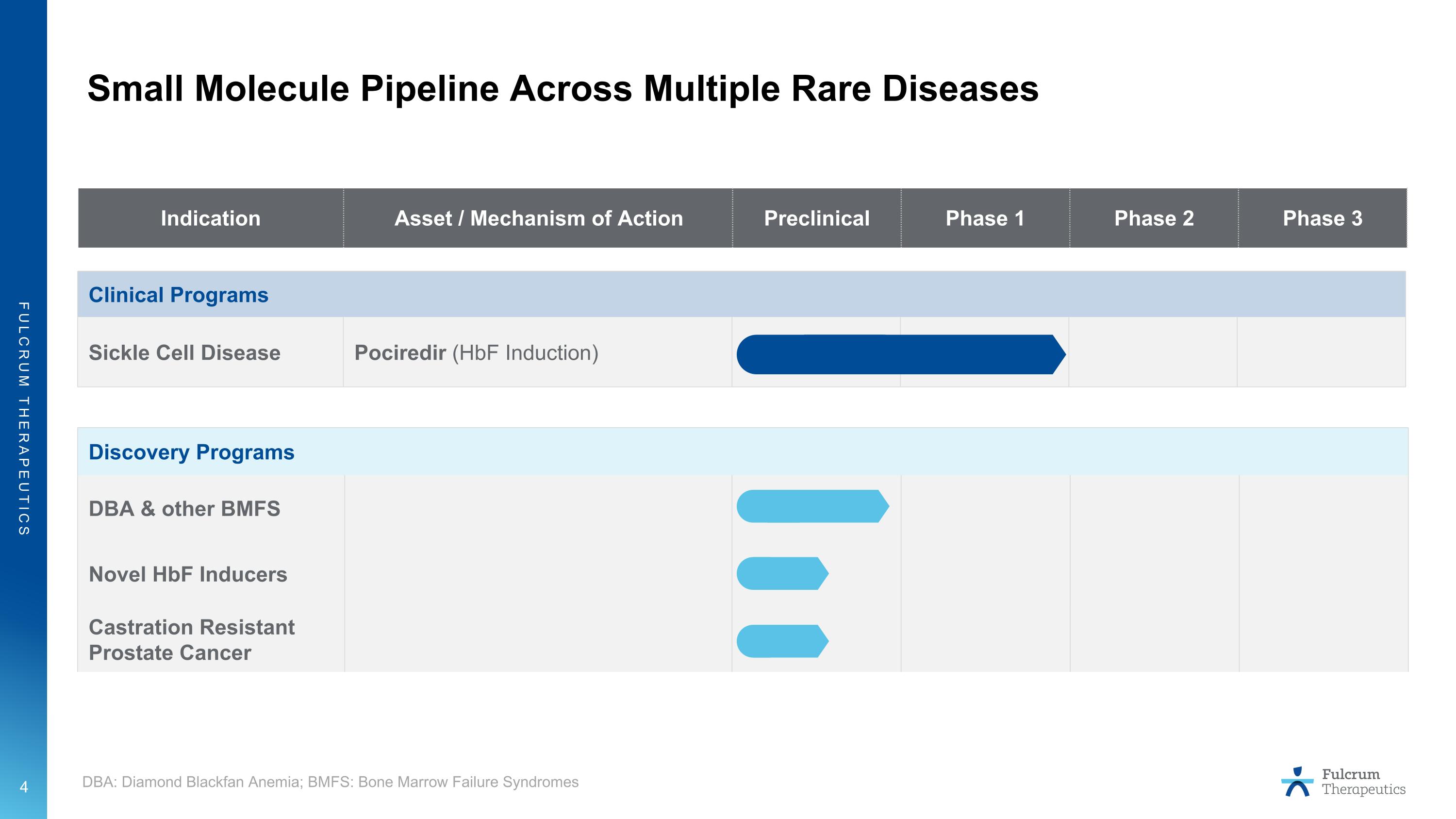This screenshot has height=819, width=1456.
Task: Click the Clinical Programs section heading
Action: click(179, 295)
